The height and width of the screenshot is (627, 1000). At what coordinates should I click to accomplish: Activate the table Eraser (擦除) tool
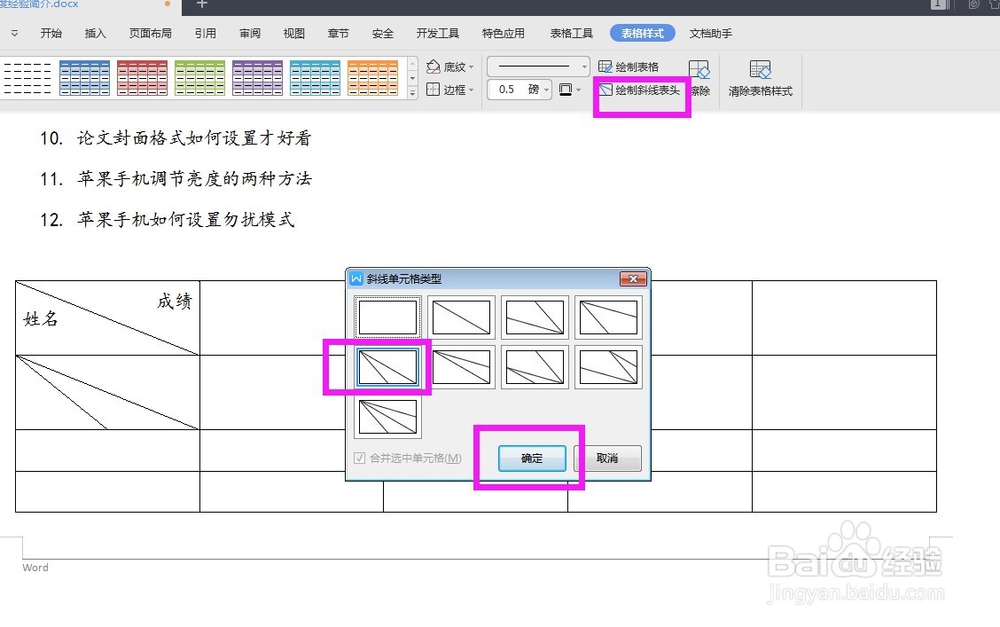pyautogui.click(x=700, y=78)
